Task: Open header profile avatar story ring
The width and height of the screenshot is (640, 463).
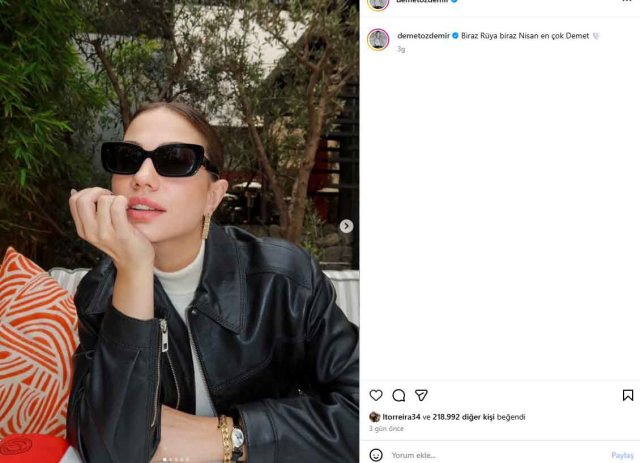Action: point(378,4)
